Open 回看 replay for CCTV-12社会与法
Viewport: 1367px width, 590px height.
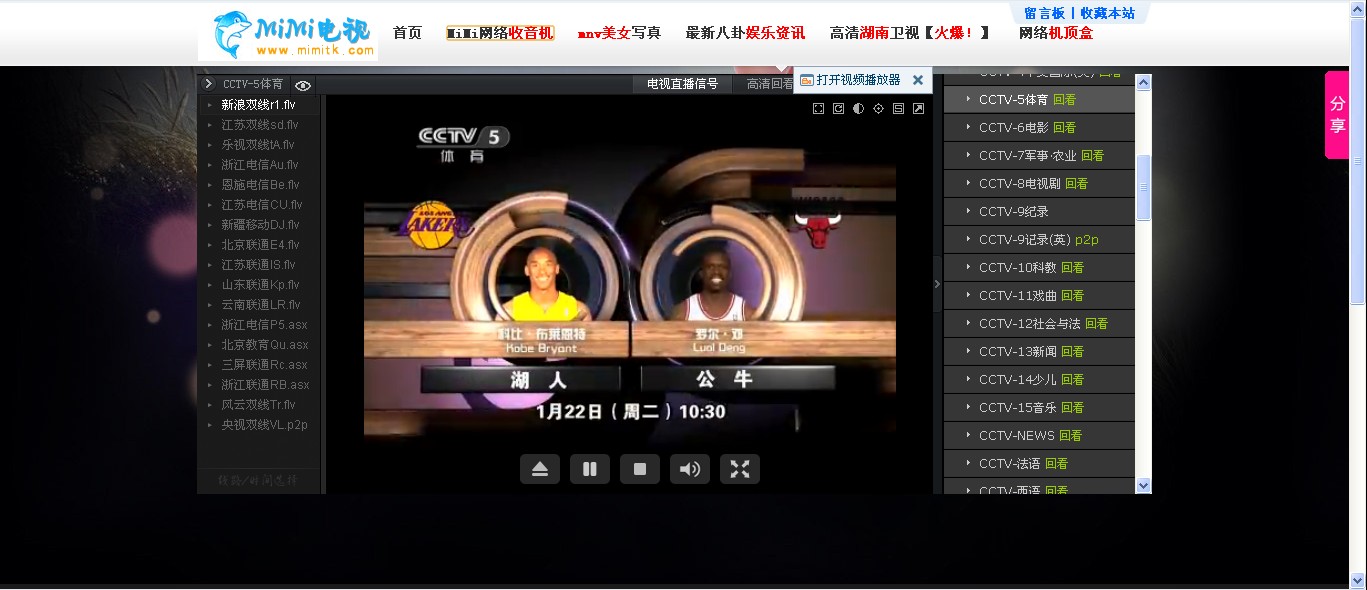[1096, 324]
